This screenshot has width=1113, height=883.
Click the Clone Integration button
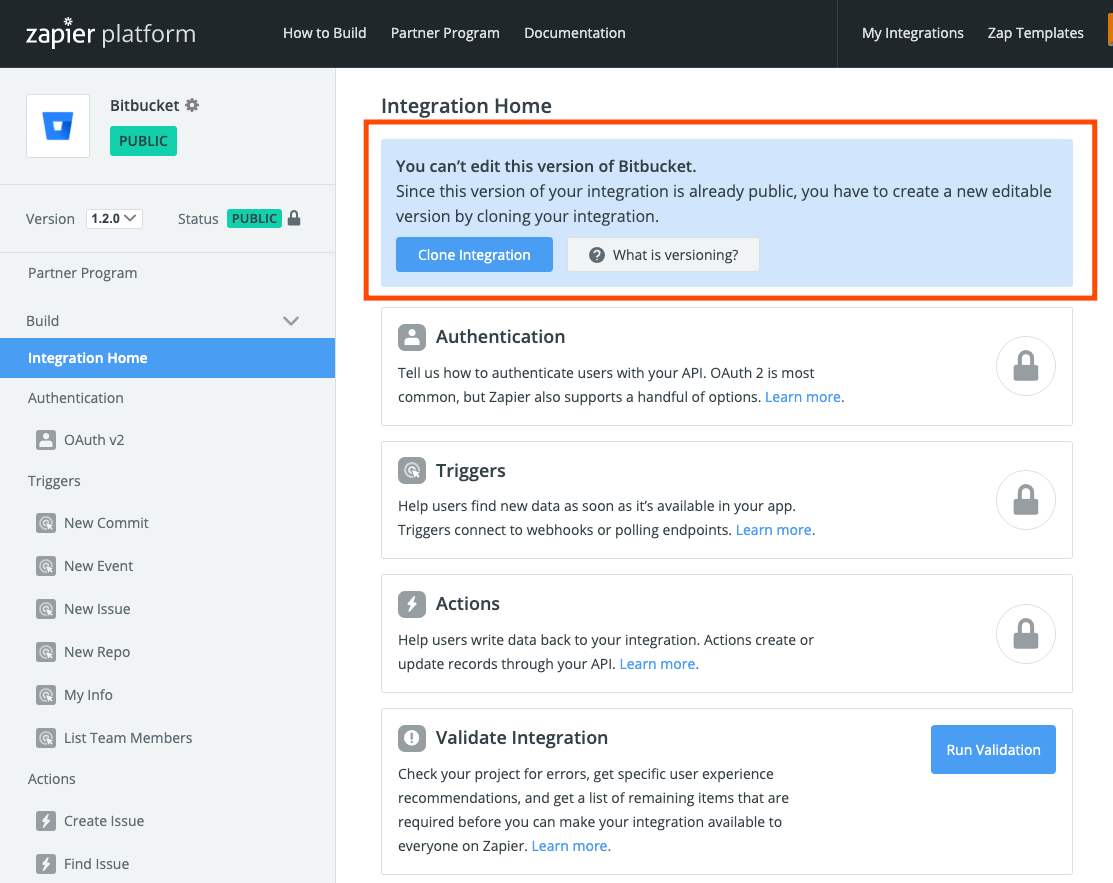474,255
